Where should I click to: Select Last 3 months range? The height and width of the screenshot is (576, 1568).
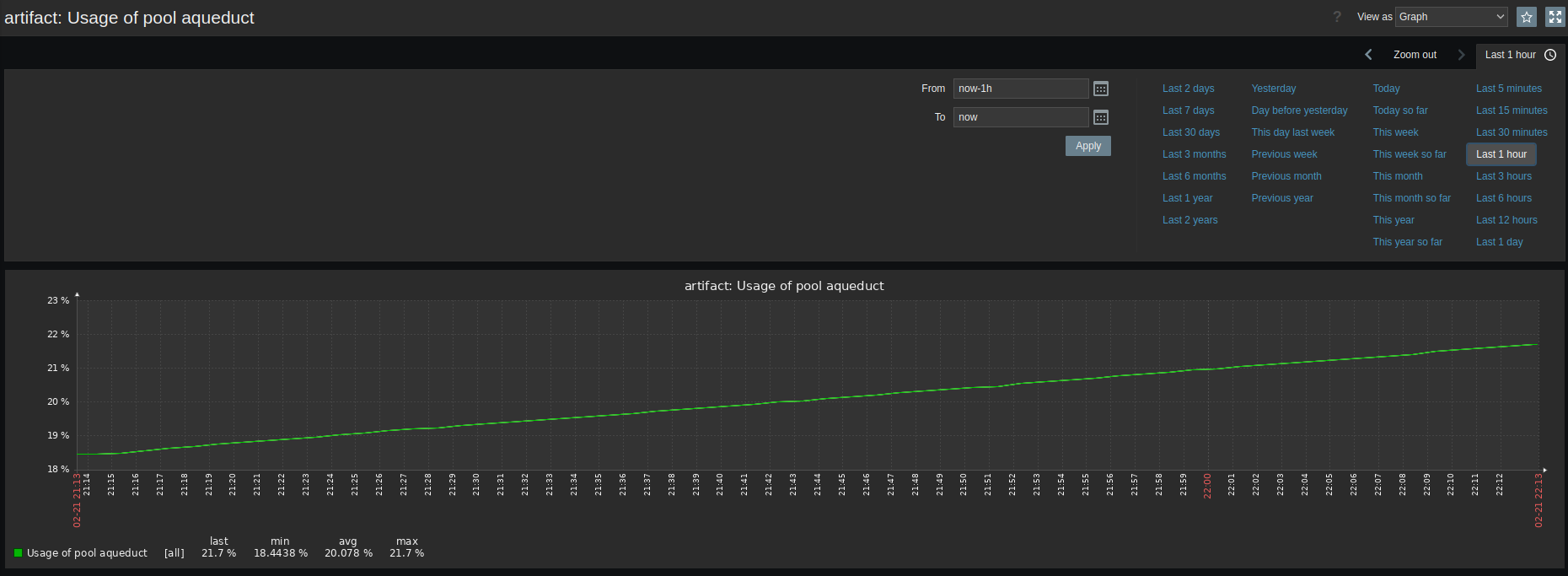(x=1194, y=154)
